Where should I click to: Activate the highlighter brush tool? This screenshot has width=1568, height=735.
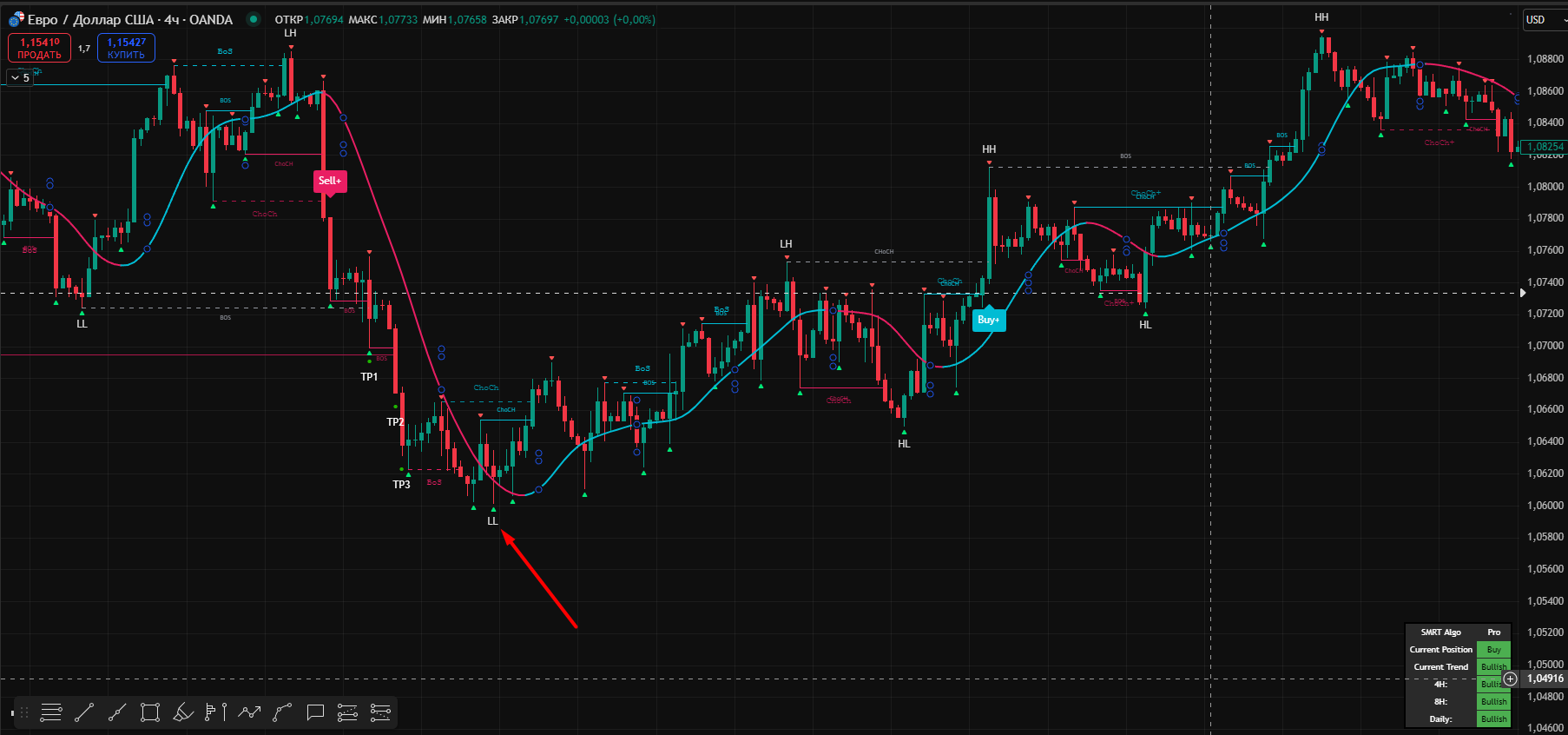pos(183,713)
